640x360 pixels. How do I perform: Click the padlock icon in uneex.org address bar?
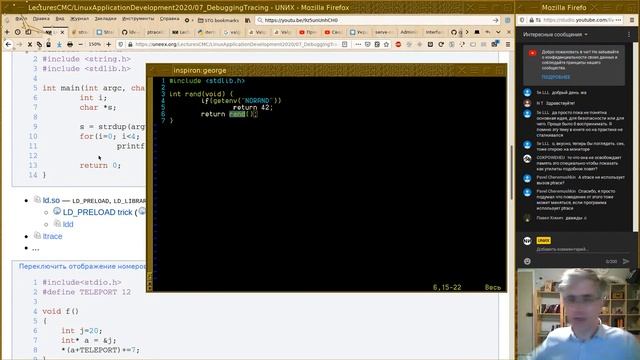(130, 44)
